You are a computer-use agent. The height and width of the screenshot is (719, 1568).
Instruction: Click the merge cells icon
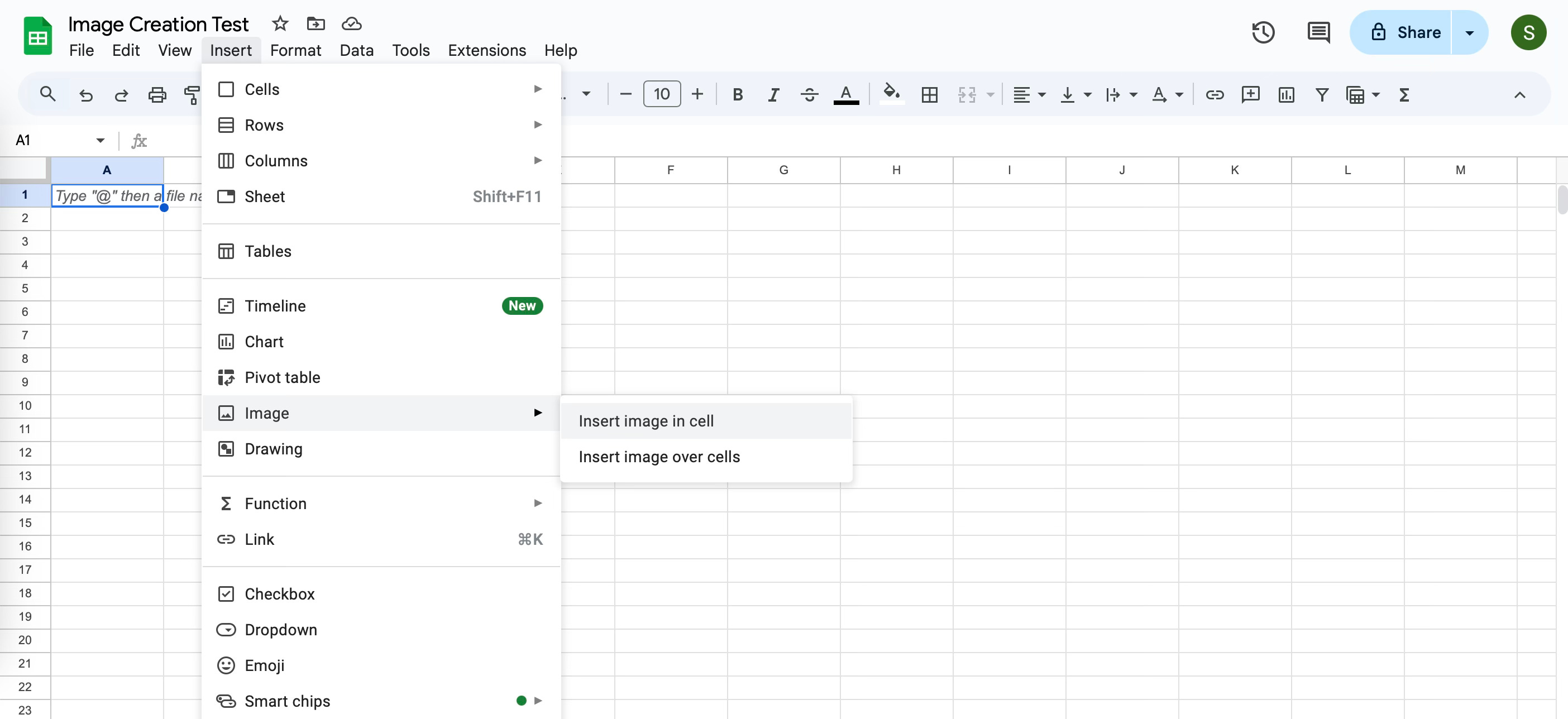967,95
